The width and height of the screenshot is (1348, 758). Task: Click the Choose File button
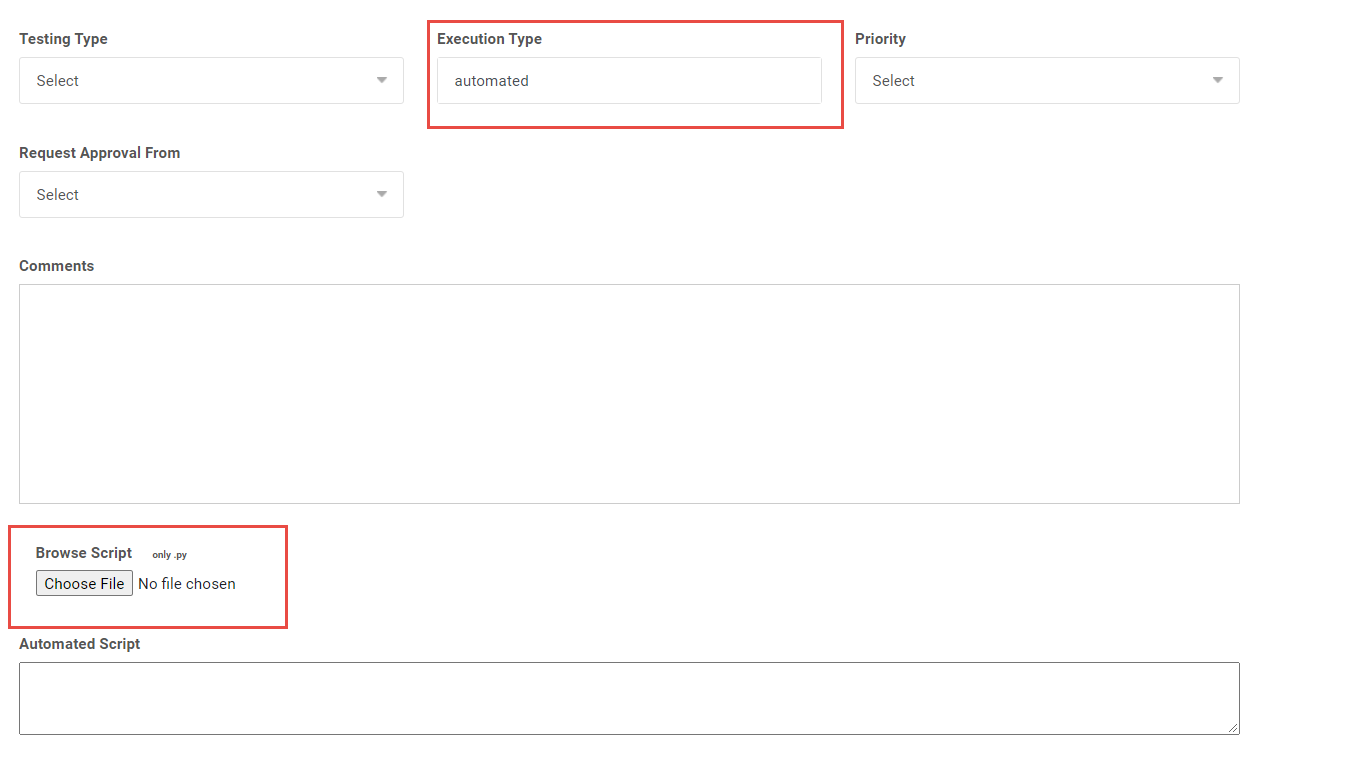click(x=84, y=583)
